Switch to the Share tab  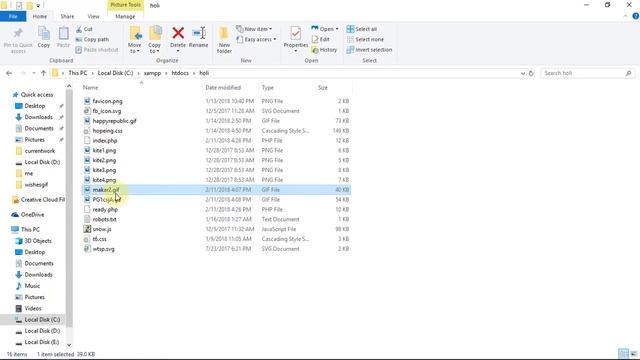tap(67, 17)
